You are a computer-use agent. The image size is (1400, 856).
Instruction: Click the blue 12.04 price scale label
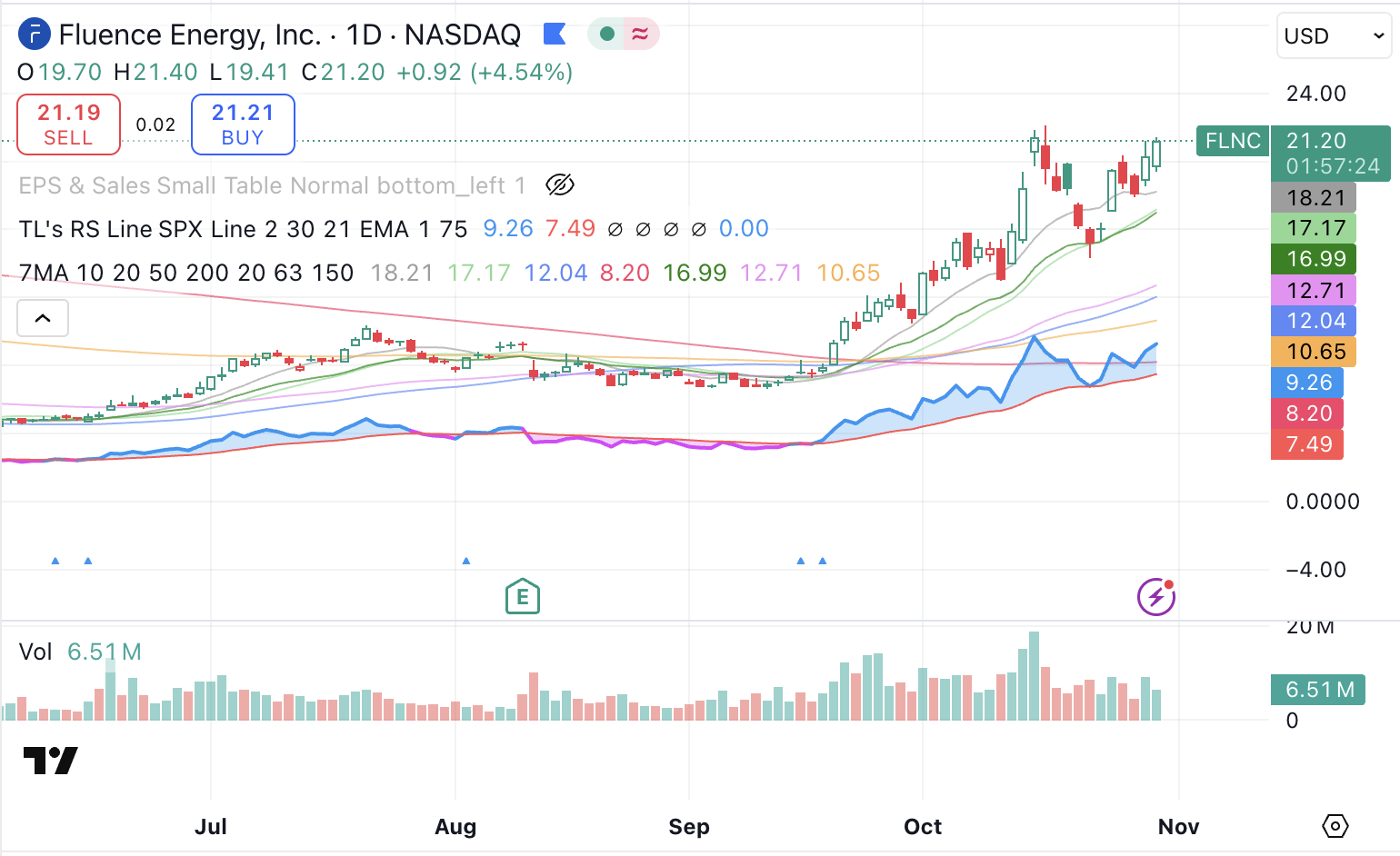pyautogui.click(x=1315, y=321)
